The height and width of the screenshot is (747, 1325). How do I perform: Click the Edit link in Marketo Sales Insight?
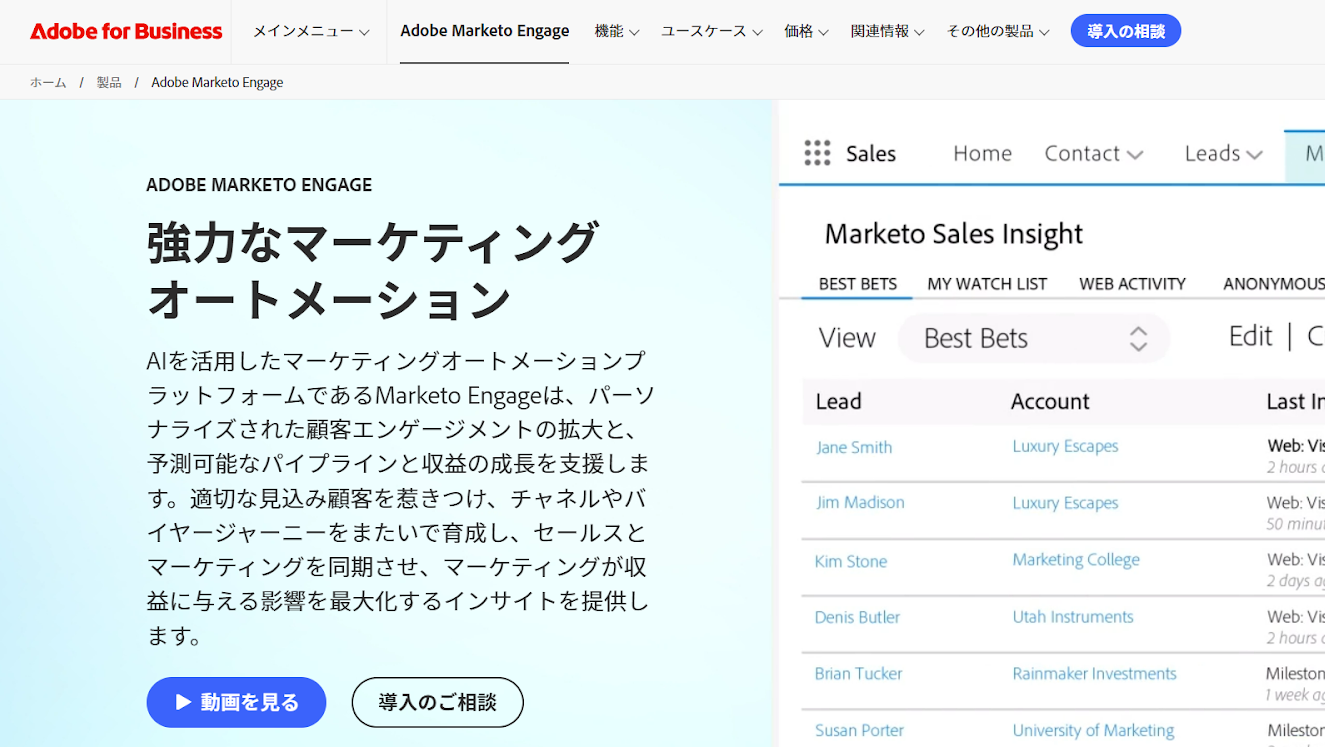[x=1250, y=336]
